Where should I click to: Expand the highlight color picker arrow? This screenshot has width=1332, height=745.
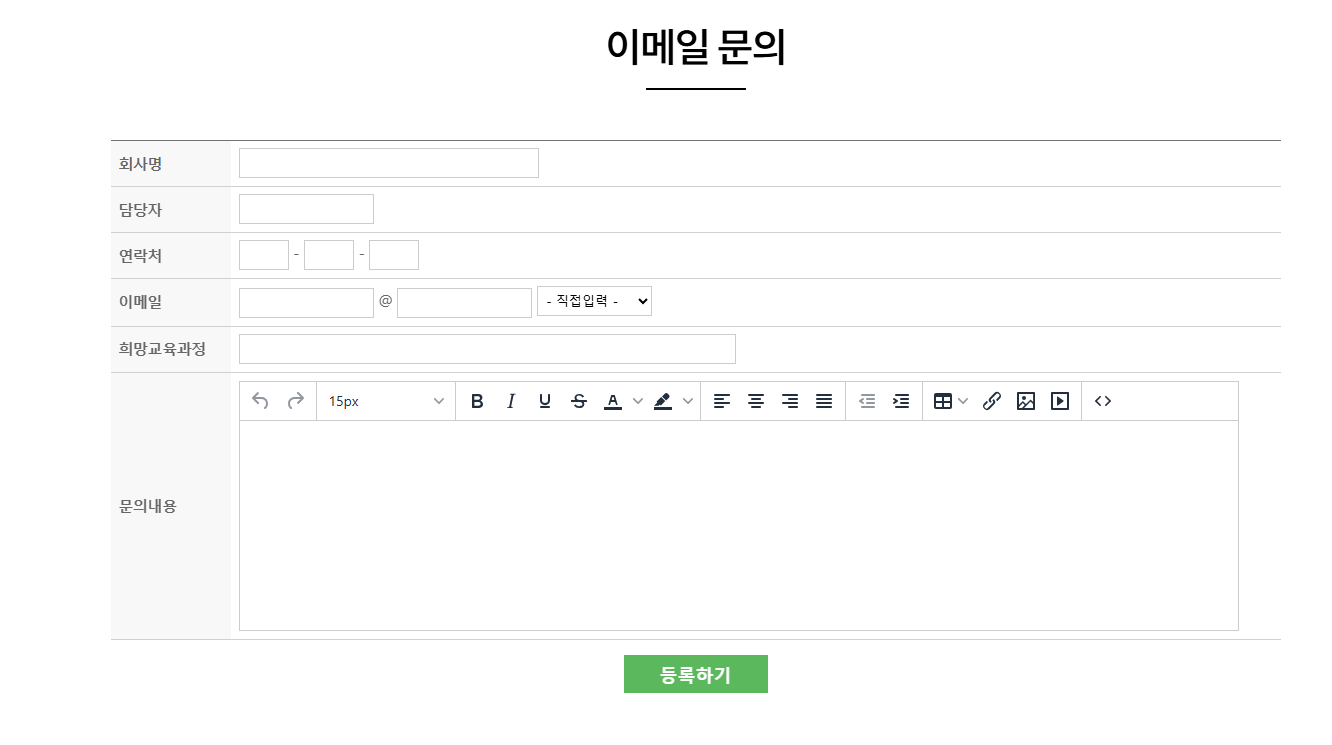688,401
